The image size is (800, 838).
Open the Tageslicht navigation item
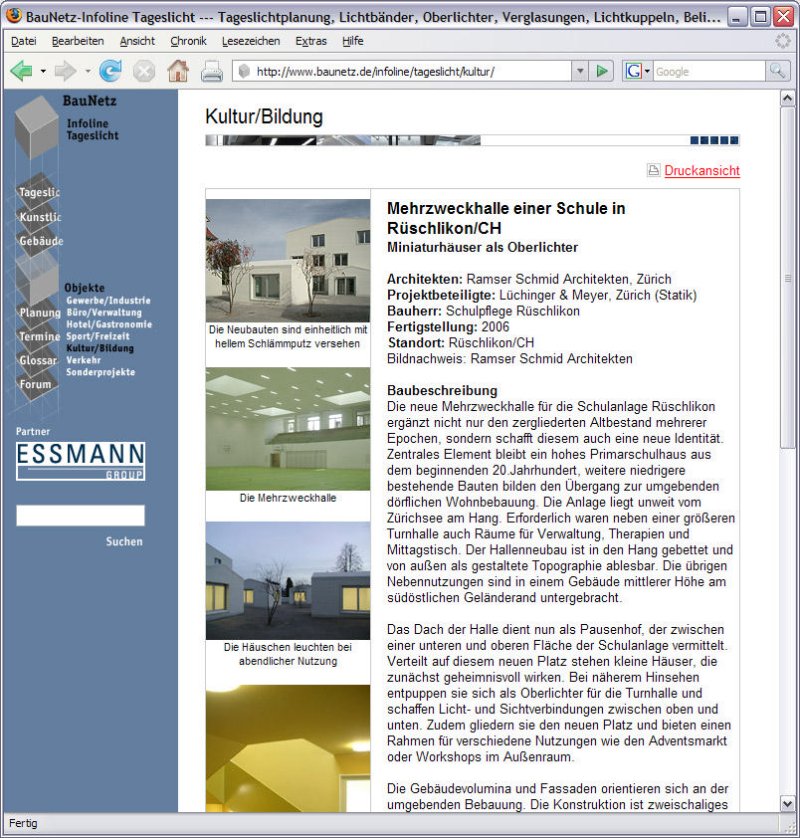(40, 192)
